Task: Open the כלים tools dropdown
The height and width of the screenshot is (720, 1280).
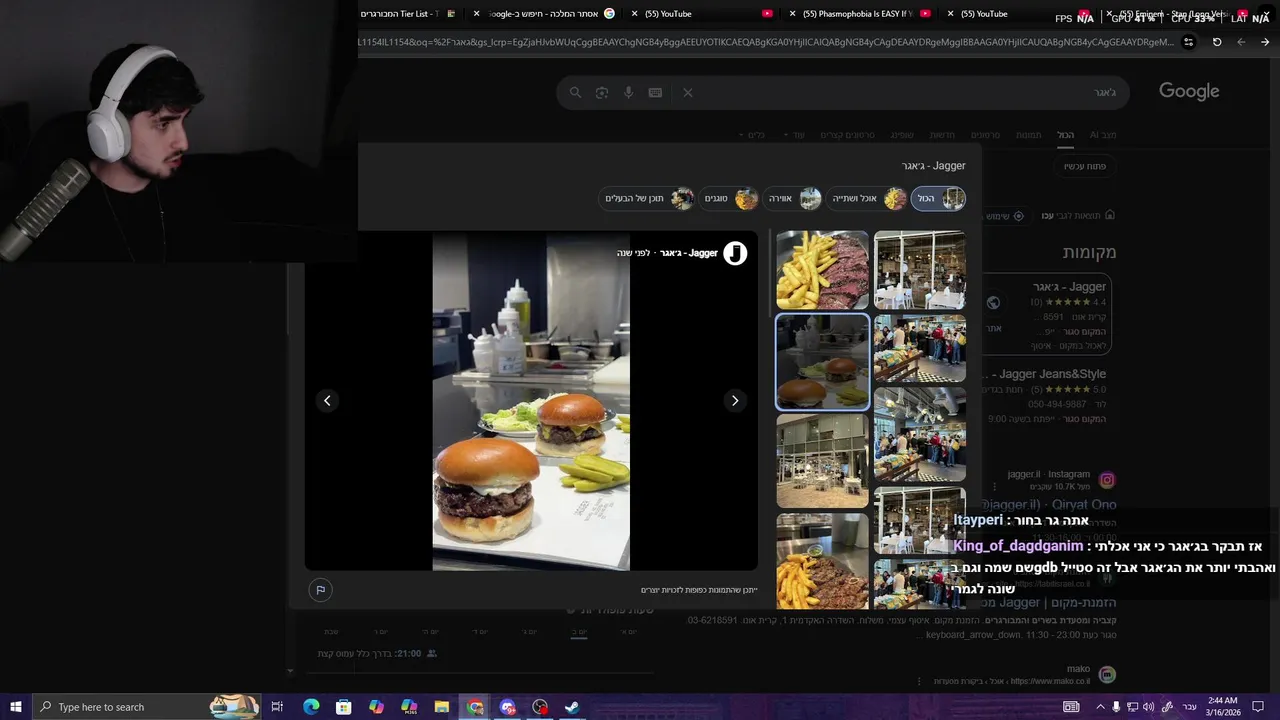Action: pos(752,135)
